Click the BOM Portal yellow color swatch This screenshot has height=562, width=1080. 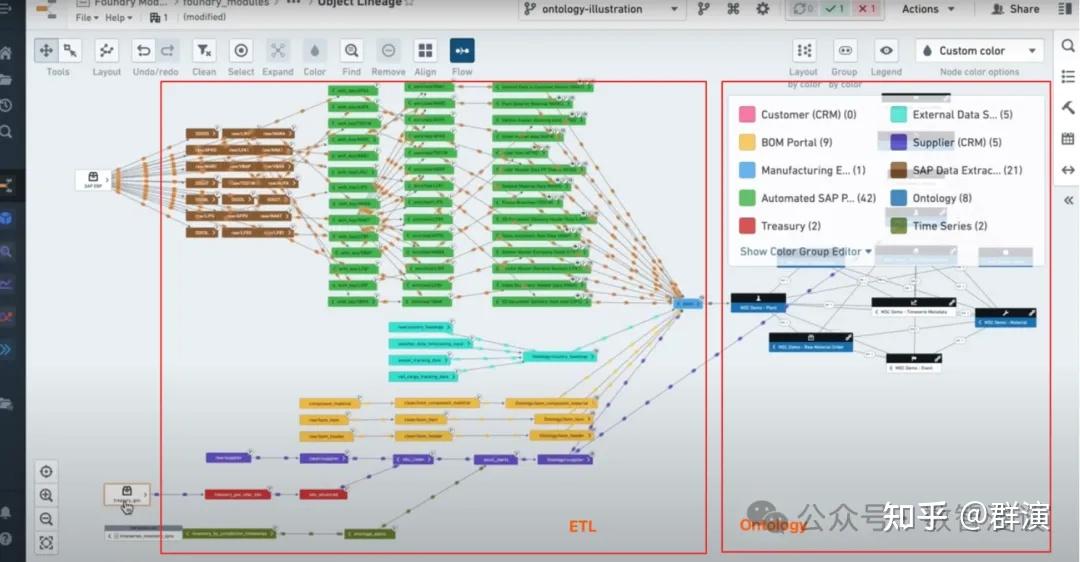click(x=747, y=142)
